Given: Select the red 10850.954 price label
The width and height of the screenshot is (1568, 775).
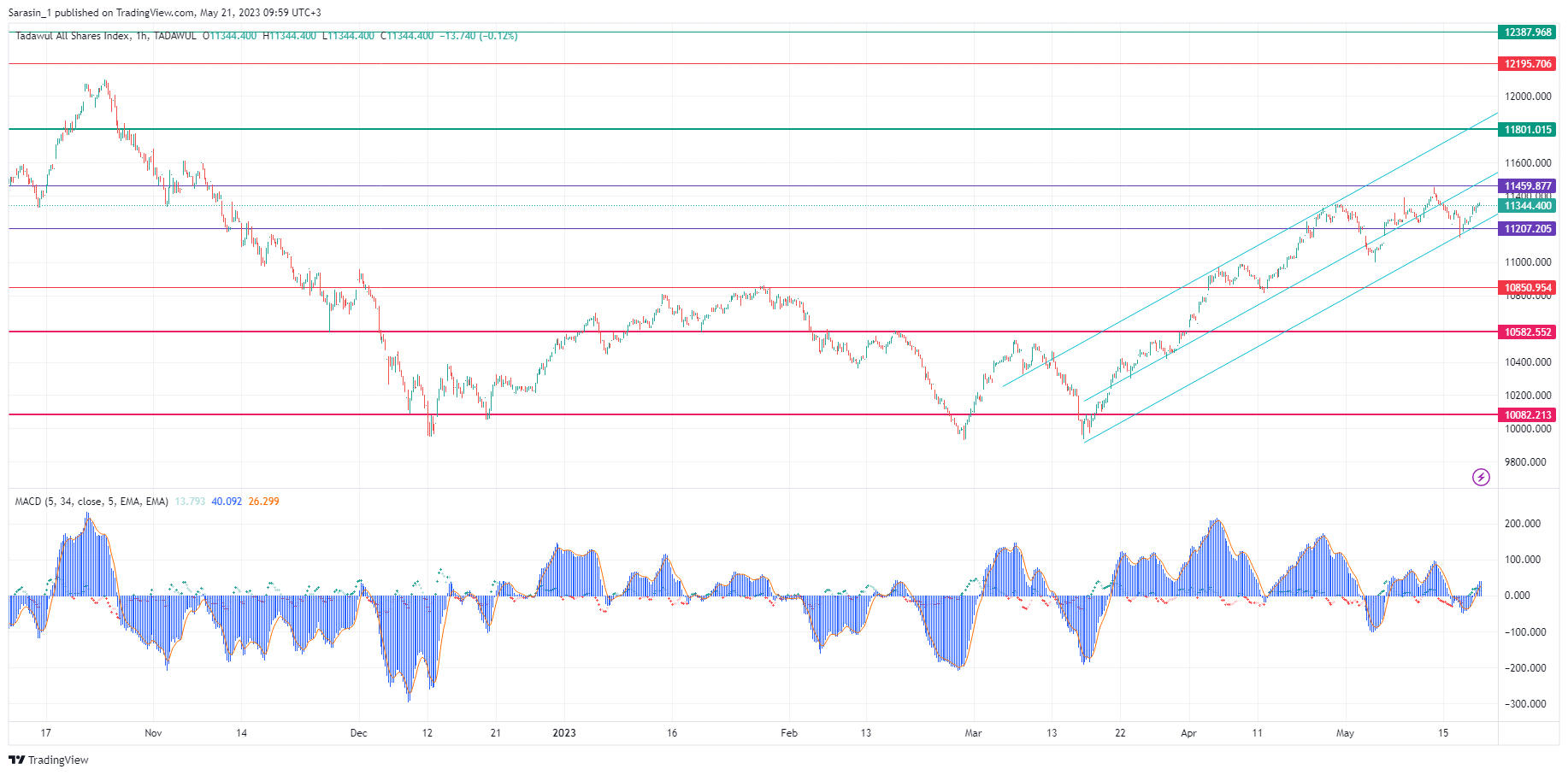Looking at the screenshot, I should [1527, 288].
